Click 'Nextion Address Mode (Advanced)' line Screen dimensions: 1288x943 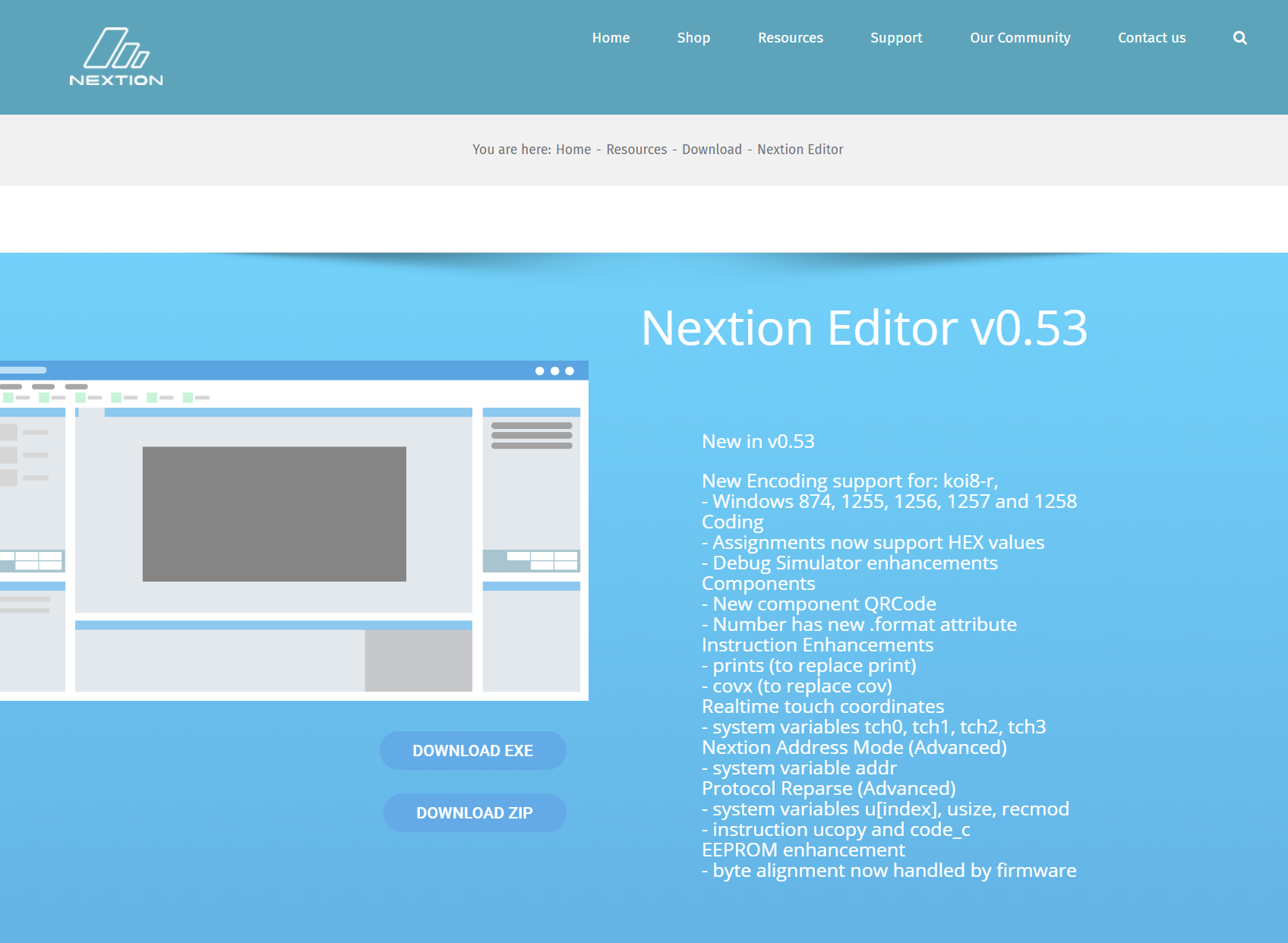click(854, 747)
